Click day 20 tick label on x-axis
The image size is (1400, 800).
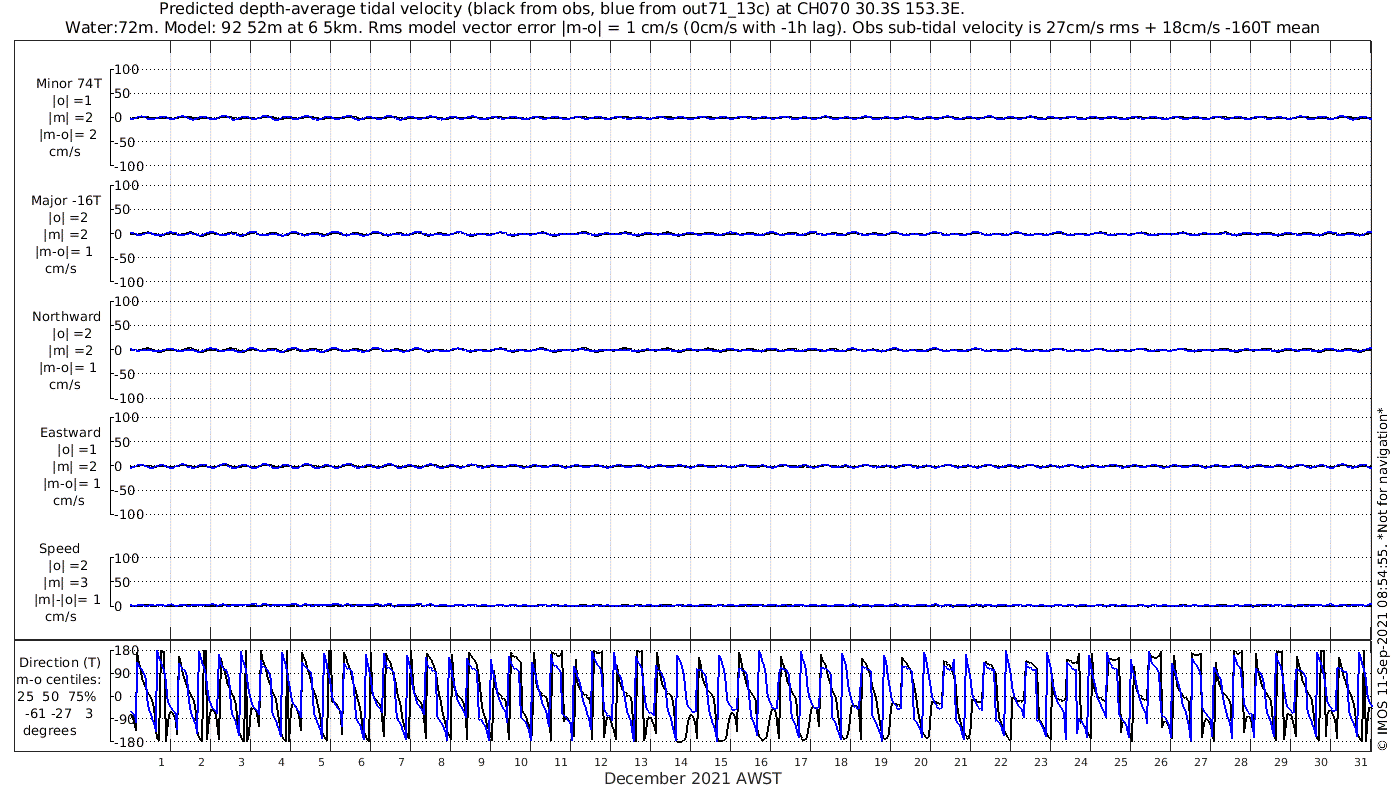click(921, 762)
